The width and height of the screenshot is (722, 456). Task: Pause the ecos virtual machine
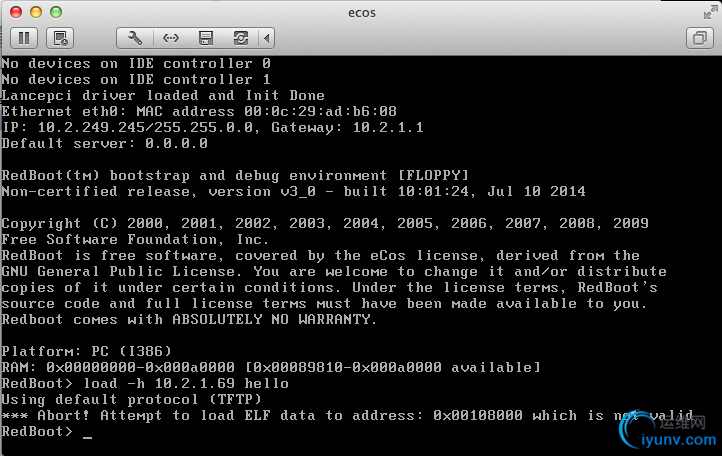pos(24,38)
